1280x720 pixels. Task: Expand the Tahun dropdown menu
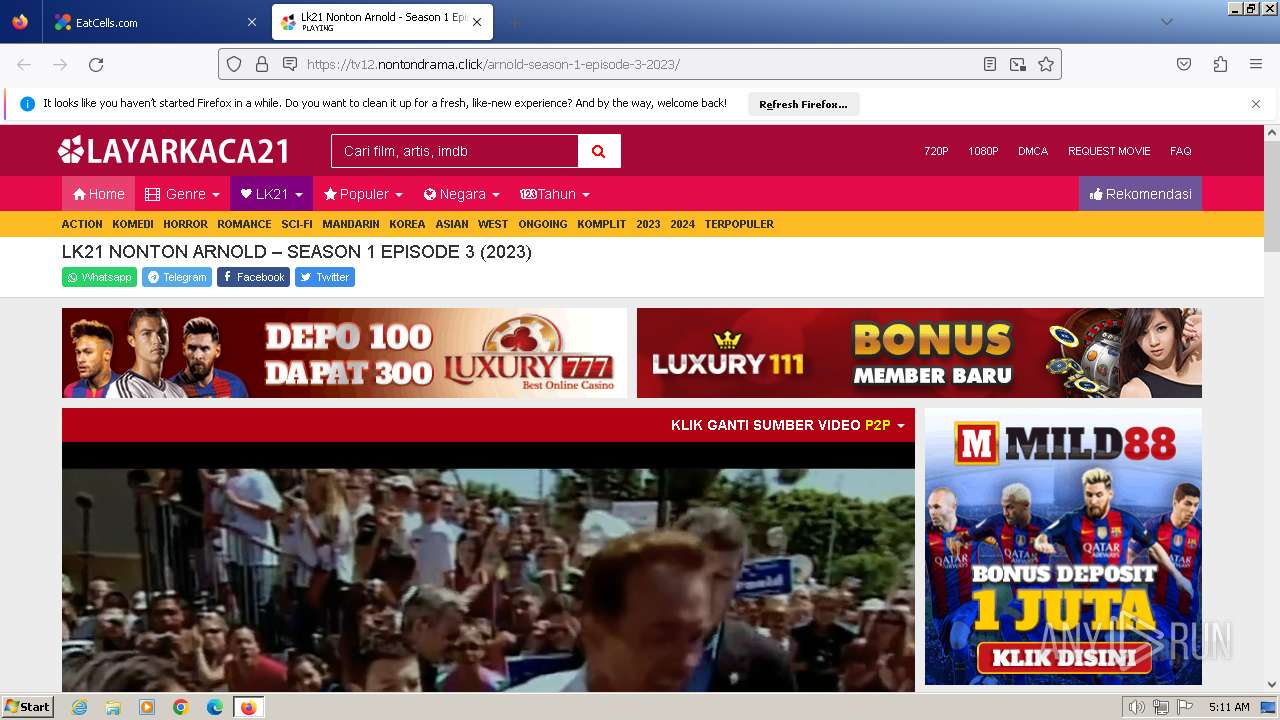tap(555, 194)
